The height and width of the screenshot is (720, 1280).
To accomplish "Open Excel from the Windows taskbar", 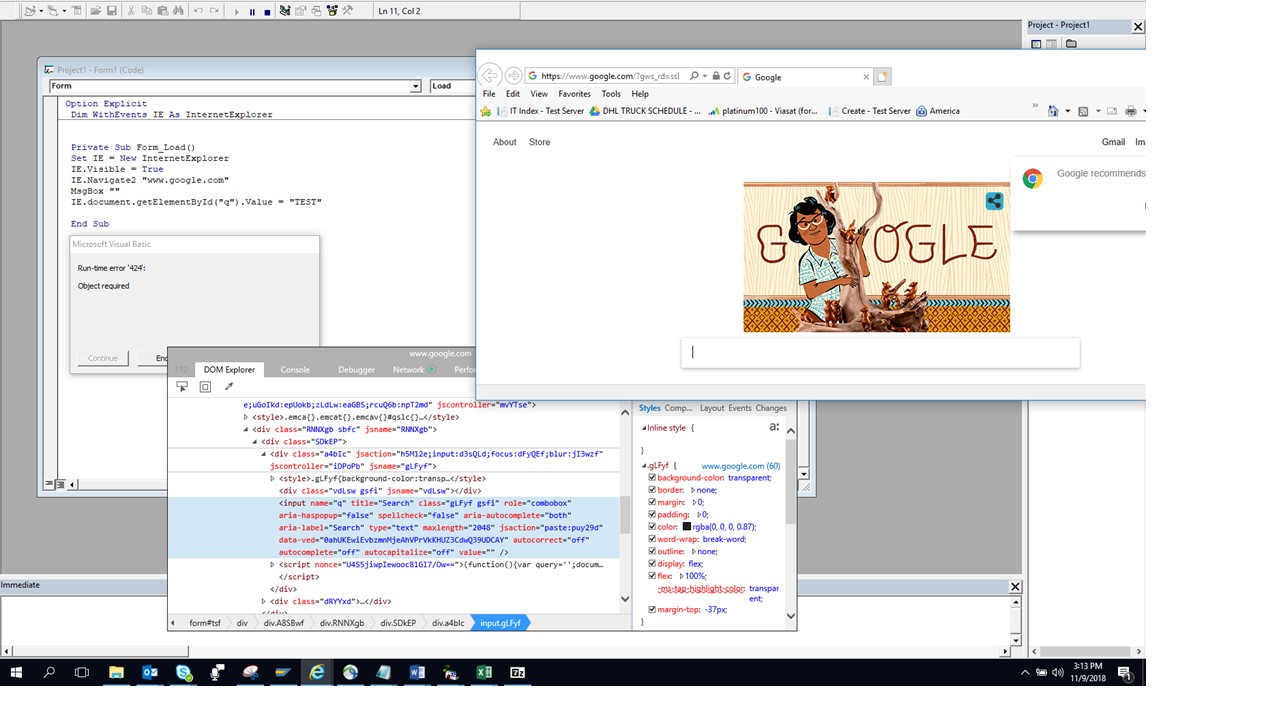I will (x=484, y=673).
